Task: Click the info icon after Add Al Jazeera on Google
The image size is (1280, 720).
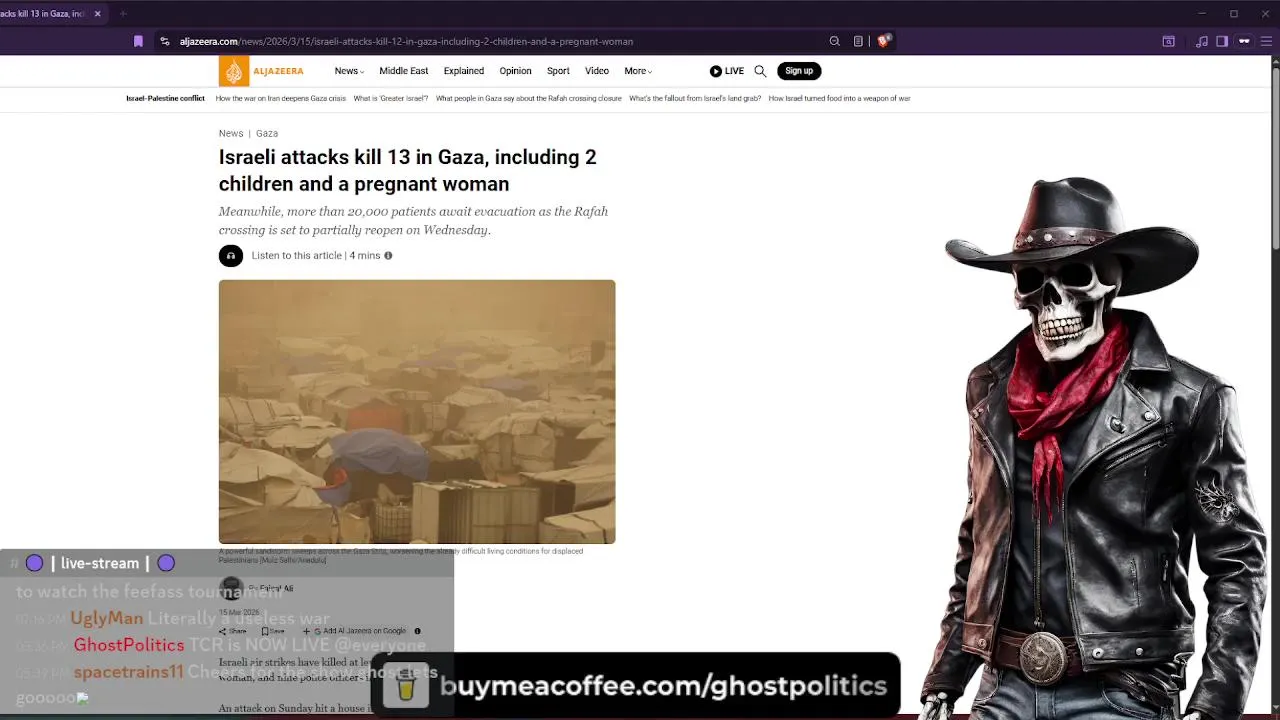Action: (417, 631)
